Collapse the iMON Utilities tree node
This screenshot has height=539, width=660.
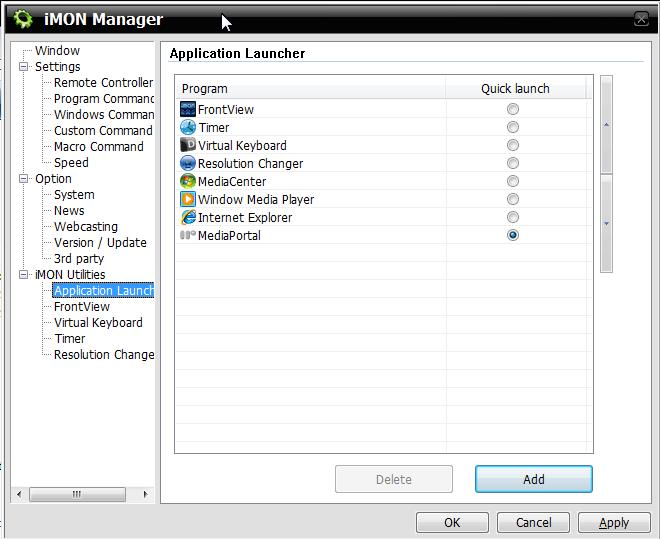(25, 275)
